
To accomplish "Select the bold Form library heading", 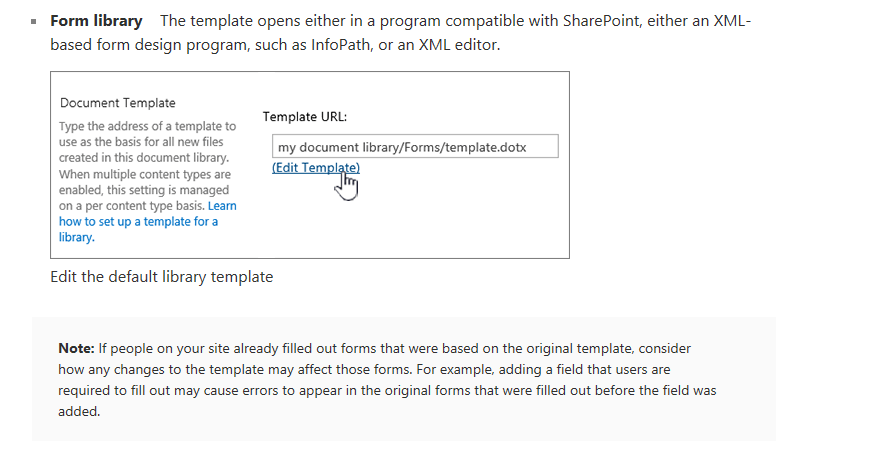I will (96, 21).
